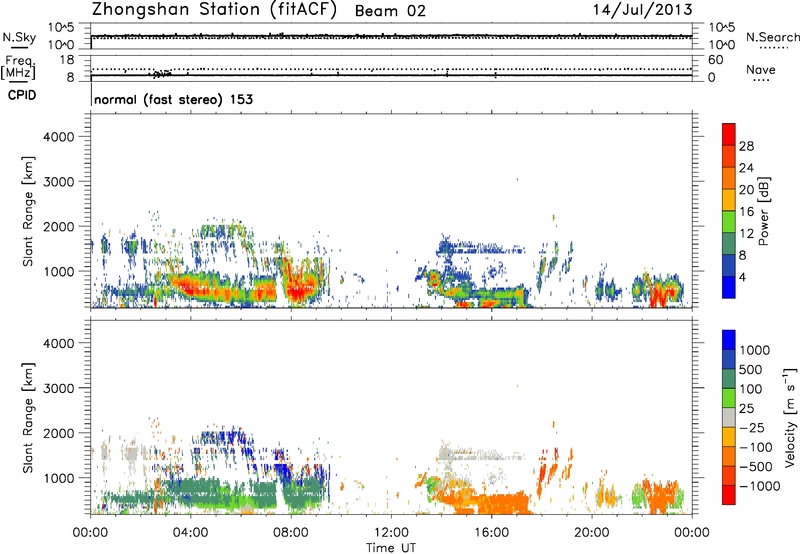Click the power colorbar value '16'
This screenshot has width=800, height=554.
(746, 212)
